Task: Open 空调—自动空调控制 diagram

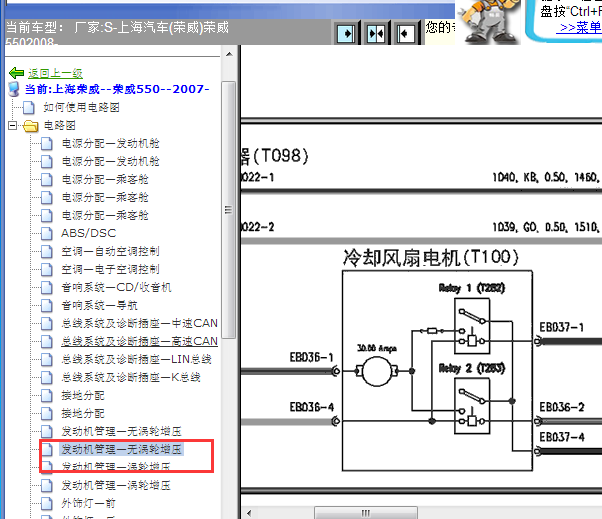Action: click(x=111, y=251)
